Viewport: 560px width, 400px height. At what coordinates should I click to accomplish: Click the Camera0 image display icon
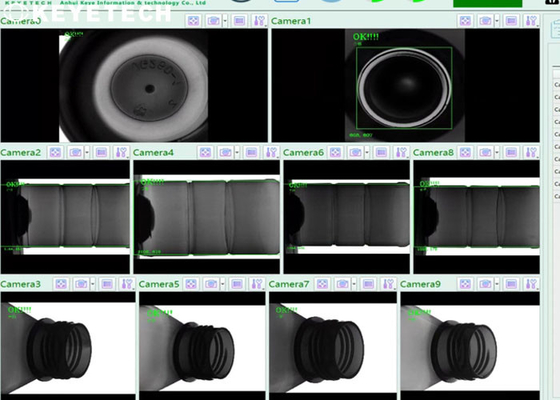(239, 21)
